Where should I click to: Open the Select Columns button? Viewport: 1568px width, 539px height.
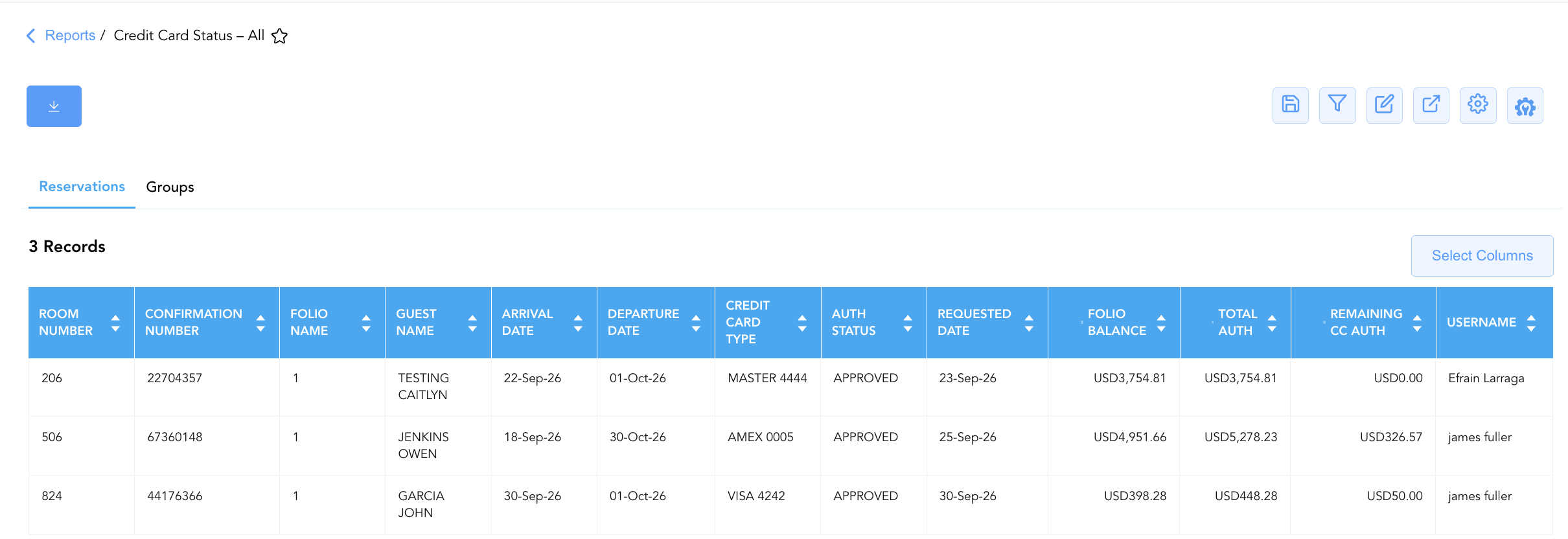click(1482, 256)
